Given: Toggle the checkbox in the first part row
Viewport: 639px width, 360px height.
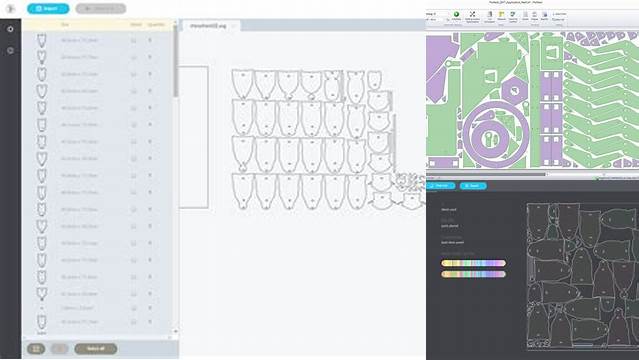Looking at the screenshot, I should [134, 40].
